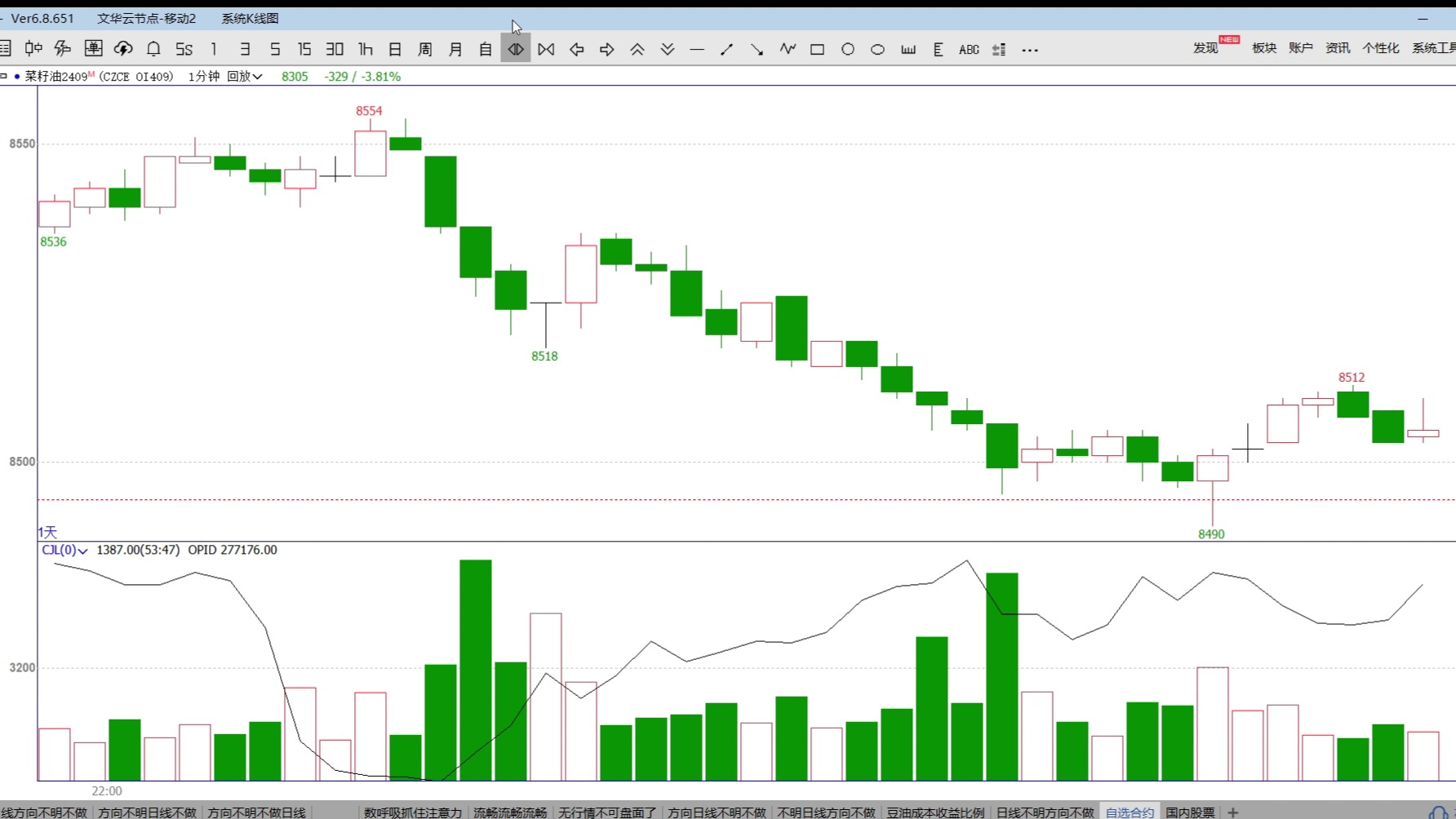Image resolution: width=1456 pixels, height=819 pixels.
Task: Select the ABC text annotation tool
Action: pos(969,50)
